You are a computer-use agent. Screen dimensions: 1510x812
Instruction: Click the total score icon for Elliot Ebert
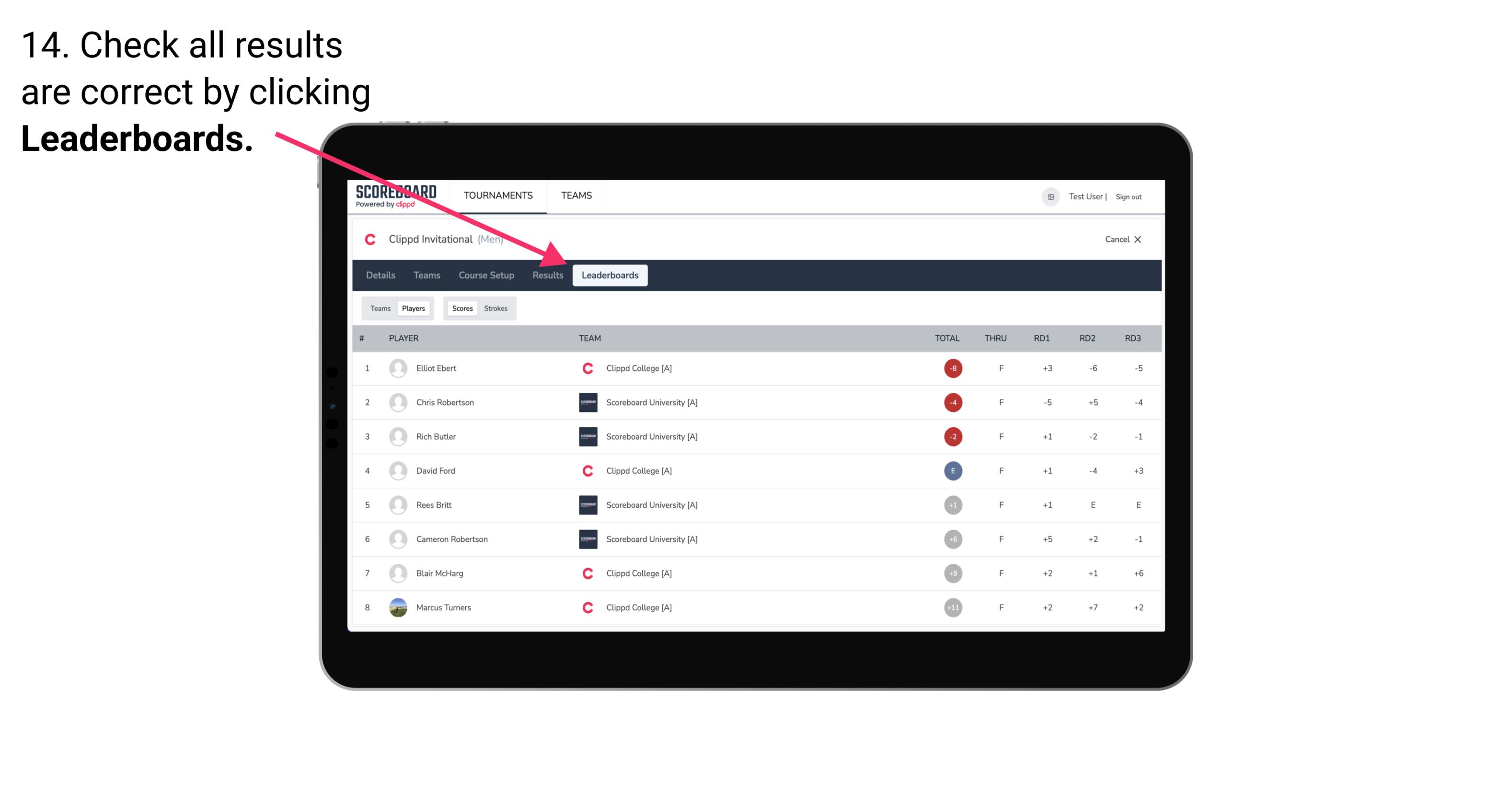coord(949,368)
